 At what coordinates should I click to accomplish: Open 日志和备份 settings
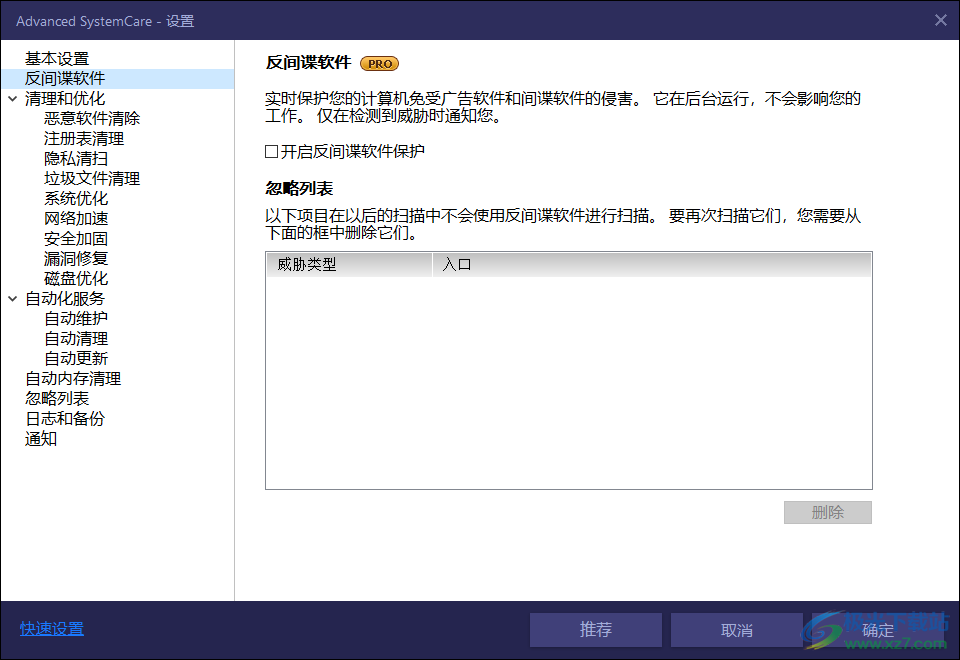(x=65, y=419)
